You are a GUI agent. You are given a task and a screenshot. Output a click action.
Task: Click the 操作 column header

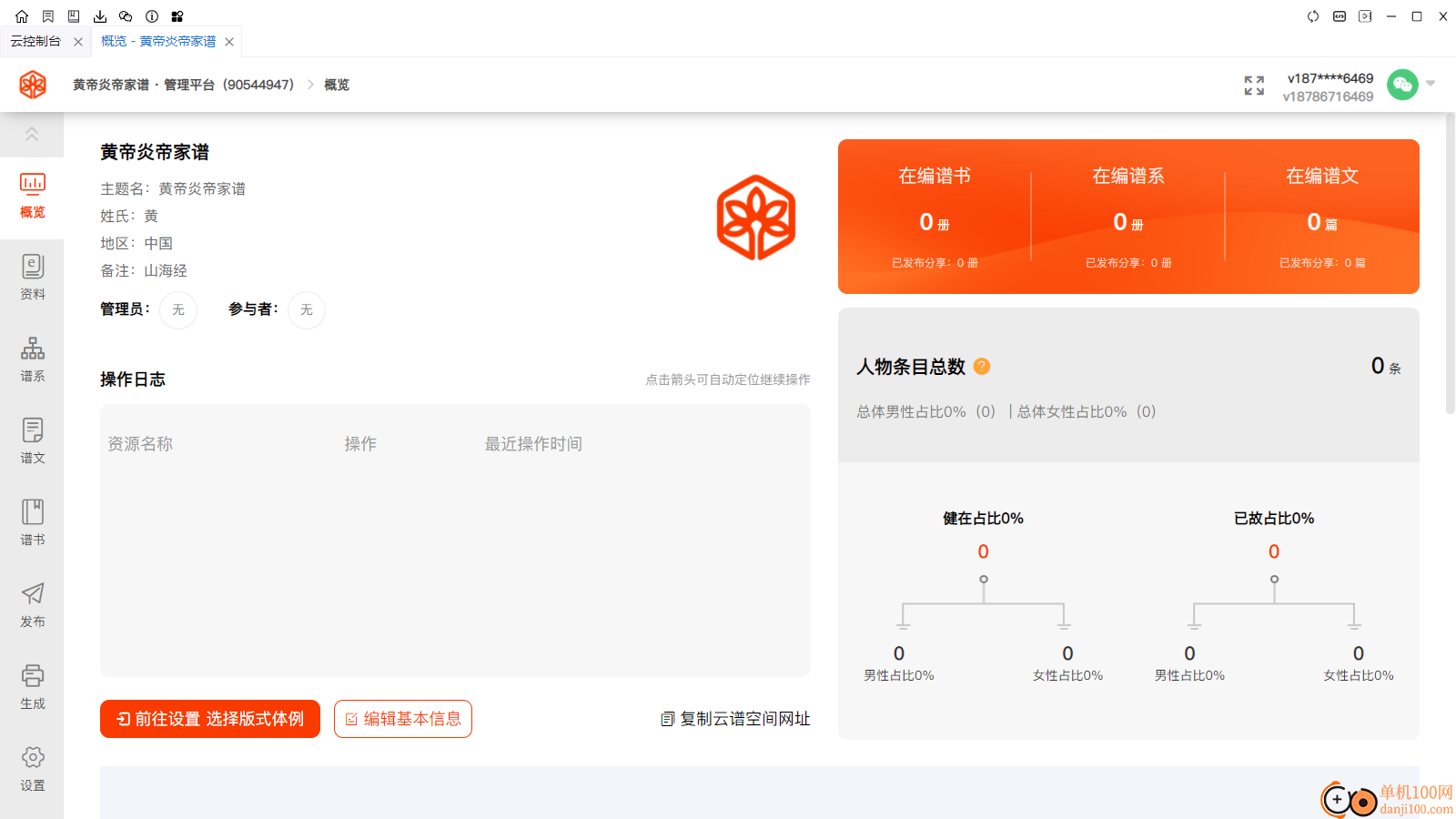(360, 444)
